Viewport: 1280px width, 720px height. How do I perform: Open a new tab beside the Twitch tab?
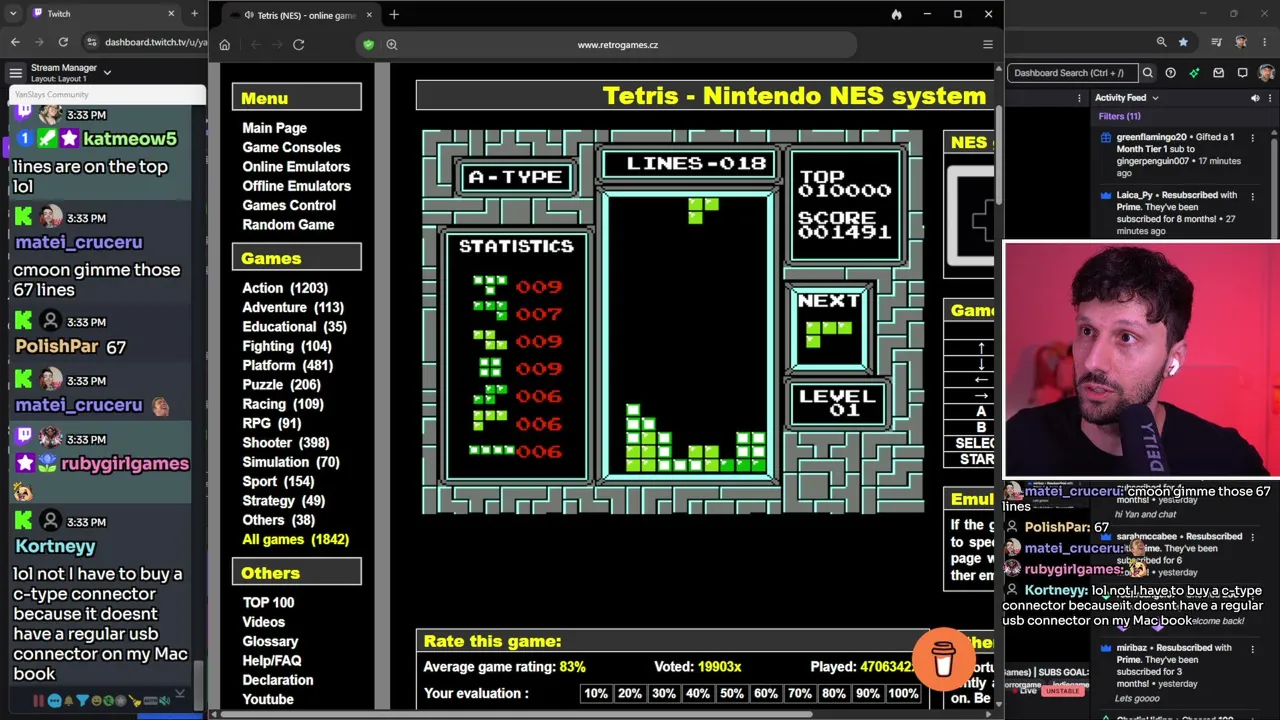(194, 14)
